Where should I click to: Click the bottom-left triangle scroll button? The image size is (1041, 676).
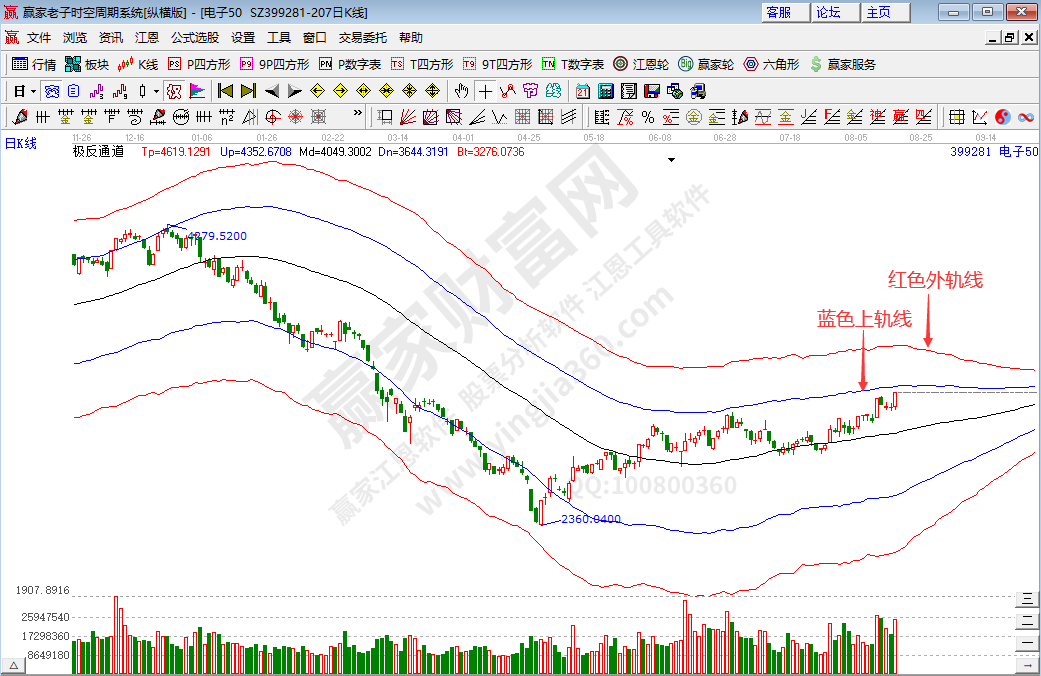point(13,664)
